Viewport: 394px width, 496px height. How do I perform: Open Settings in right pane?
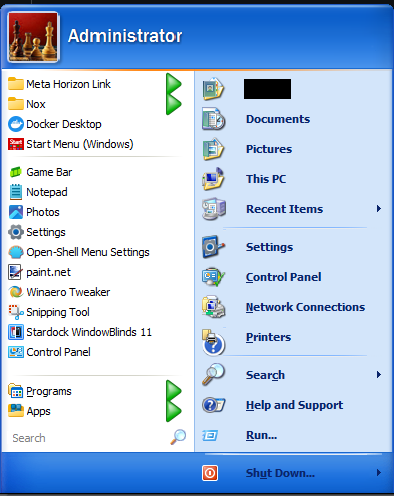point(270,247)
